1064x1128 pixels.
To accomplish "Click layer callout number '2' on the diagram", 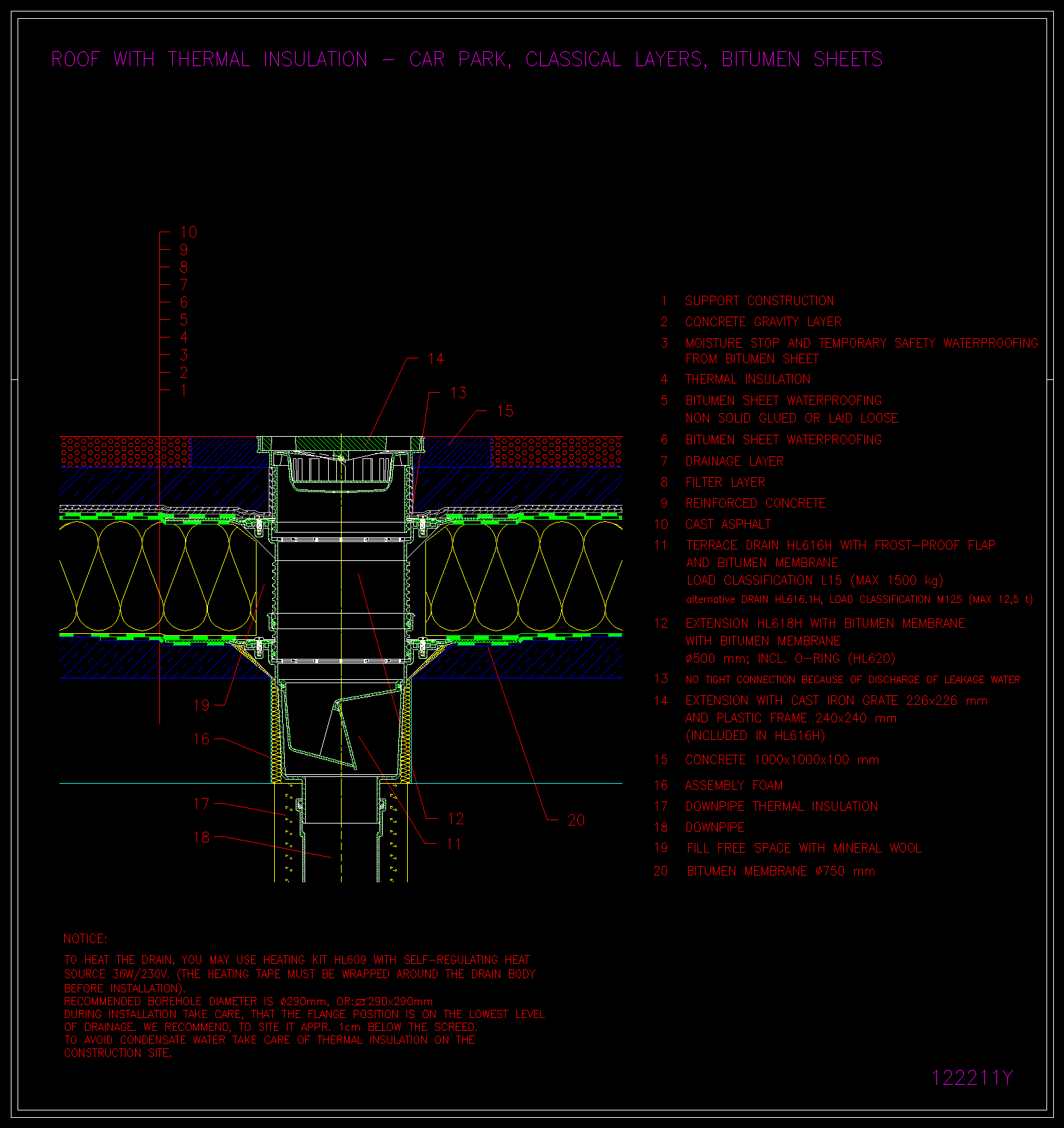I will pyautogui.click(x=184, y=373).
